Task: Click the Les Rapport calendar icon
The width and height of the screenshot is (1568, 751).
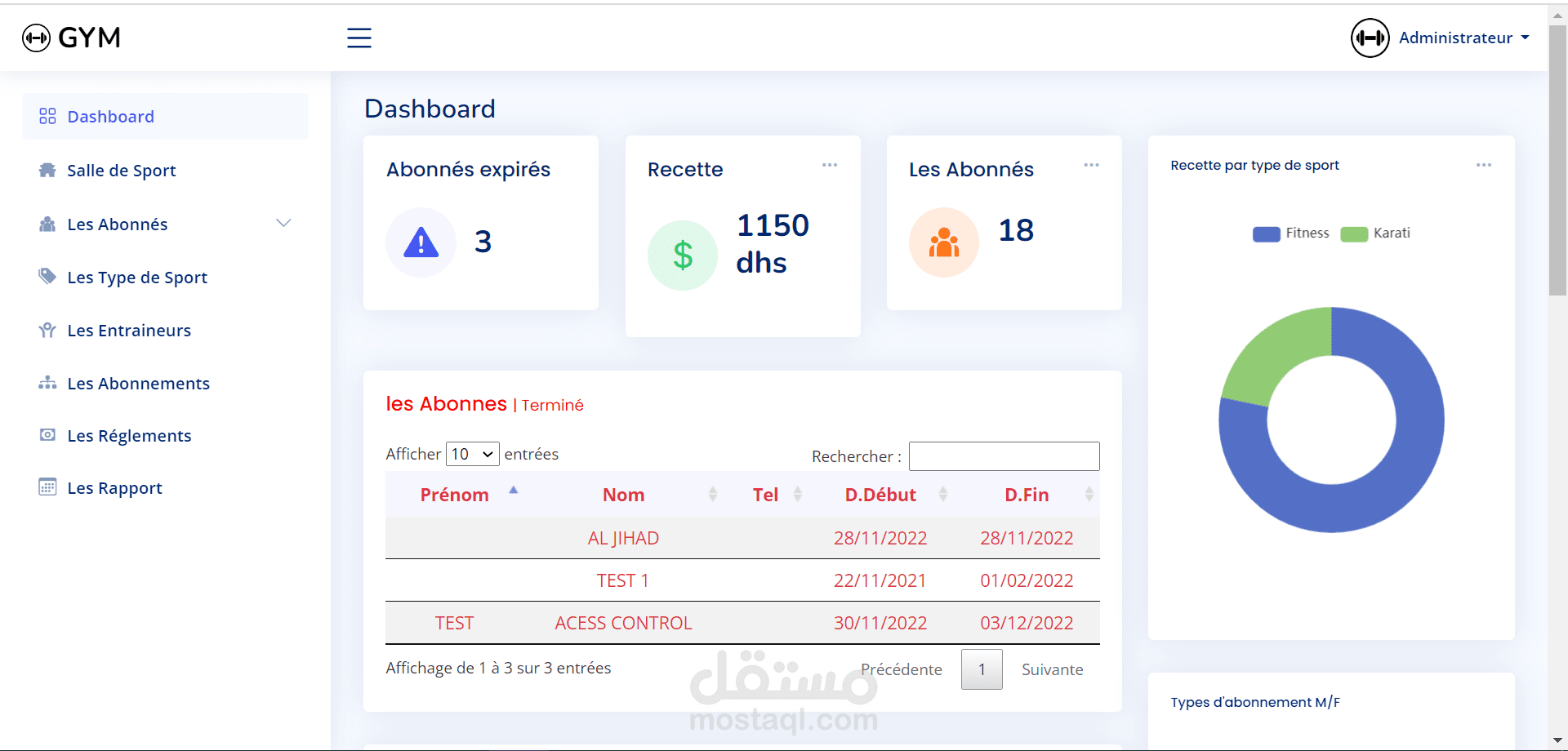Action: (x=47, y=487)
